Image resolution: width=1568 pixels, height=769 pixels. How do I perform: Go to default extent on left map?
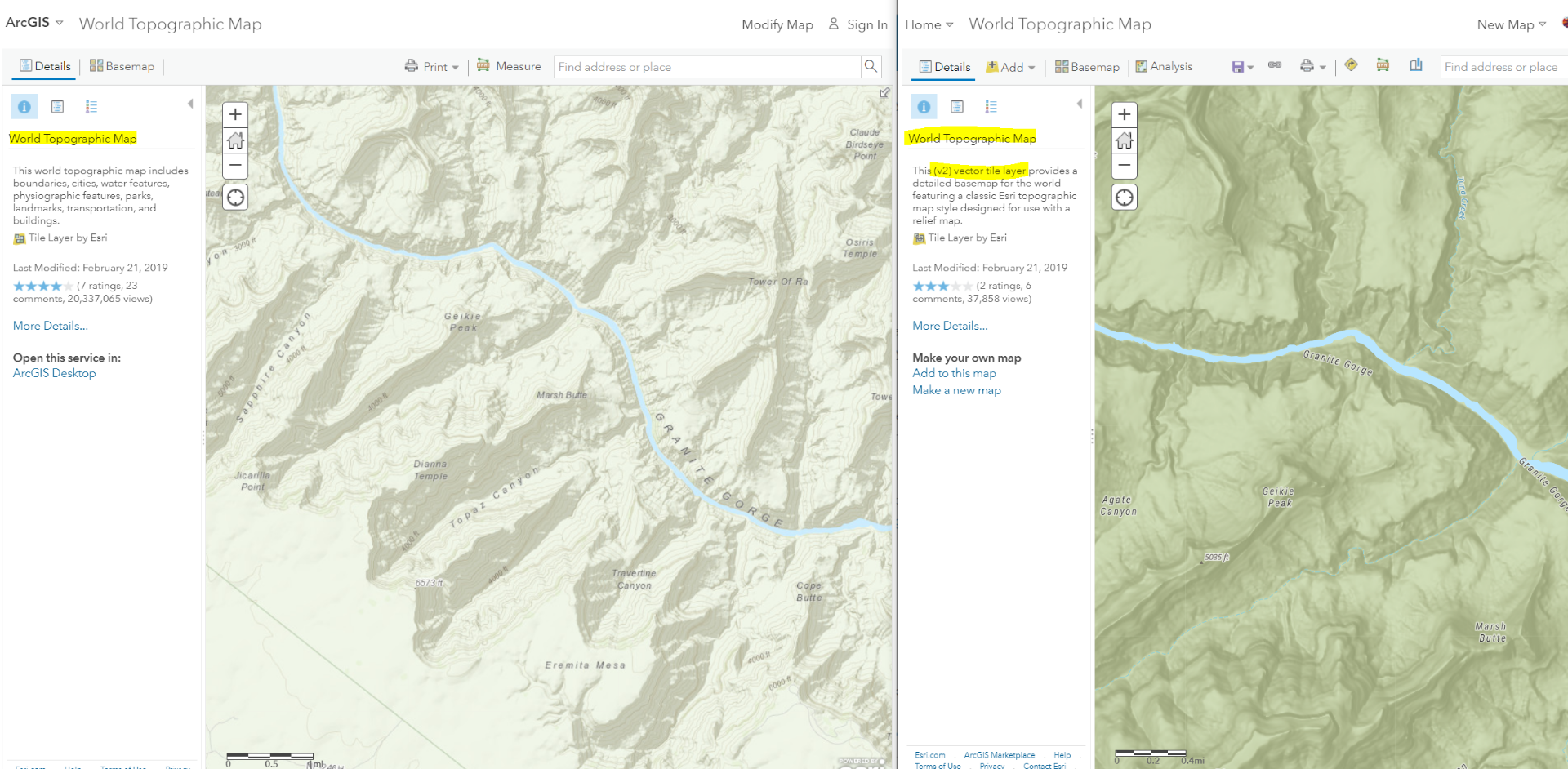pyautogui.click(x=235, y=140)
